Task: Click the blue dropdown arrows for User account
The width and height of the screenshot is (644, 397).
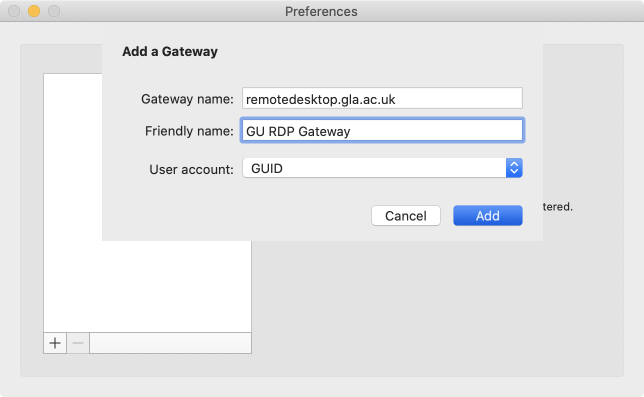Action: 514,168
